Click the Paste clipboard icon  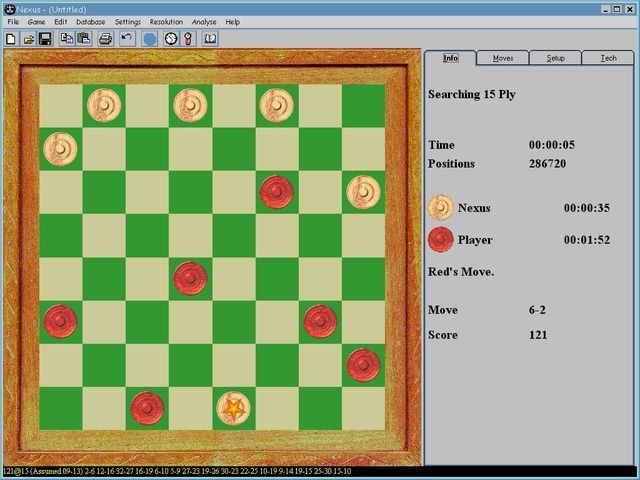click(84, 39)
